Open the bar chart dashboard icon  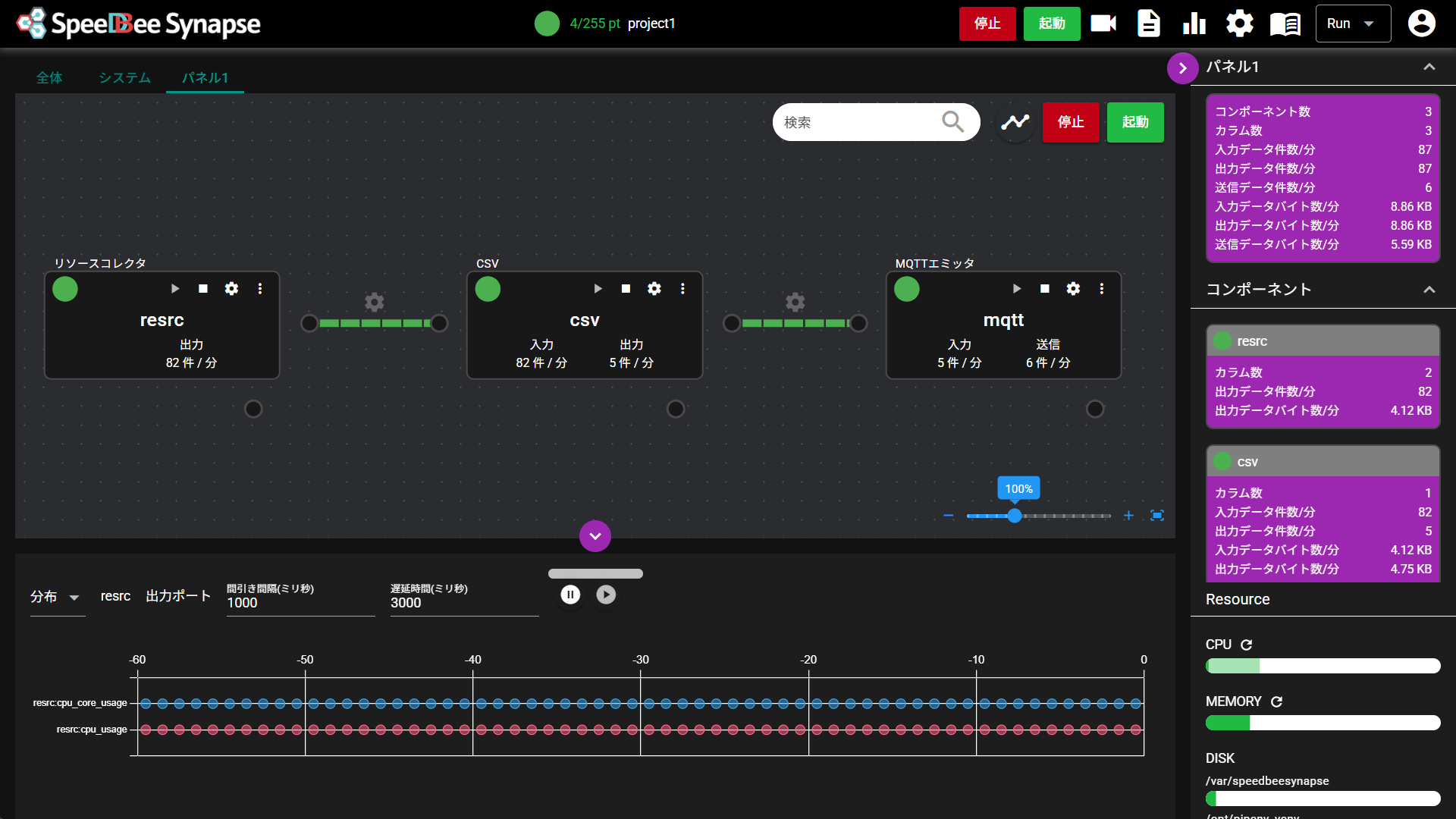point(1194,24)
